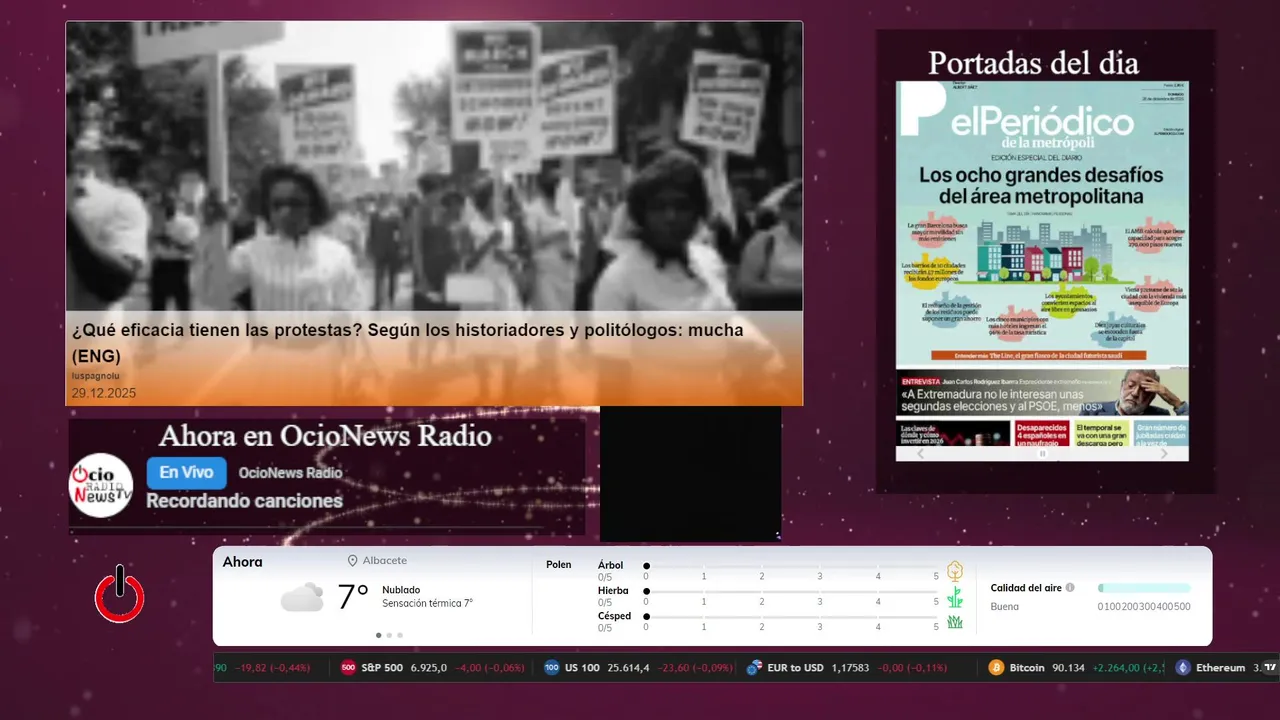This screenshot has width=1280, height=720.
Task: Click the Recordando canciones program title
Action: [245, 501]
